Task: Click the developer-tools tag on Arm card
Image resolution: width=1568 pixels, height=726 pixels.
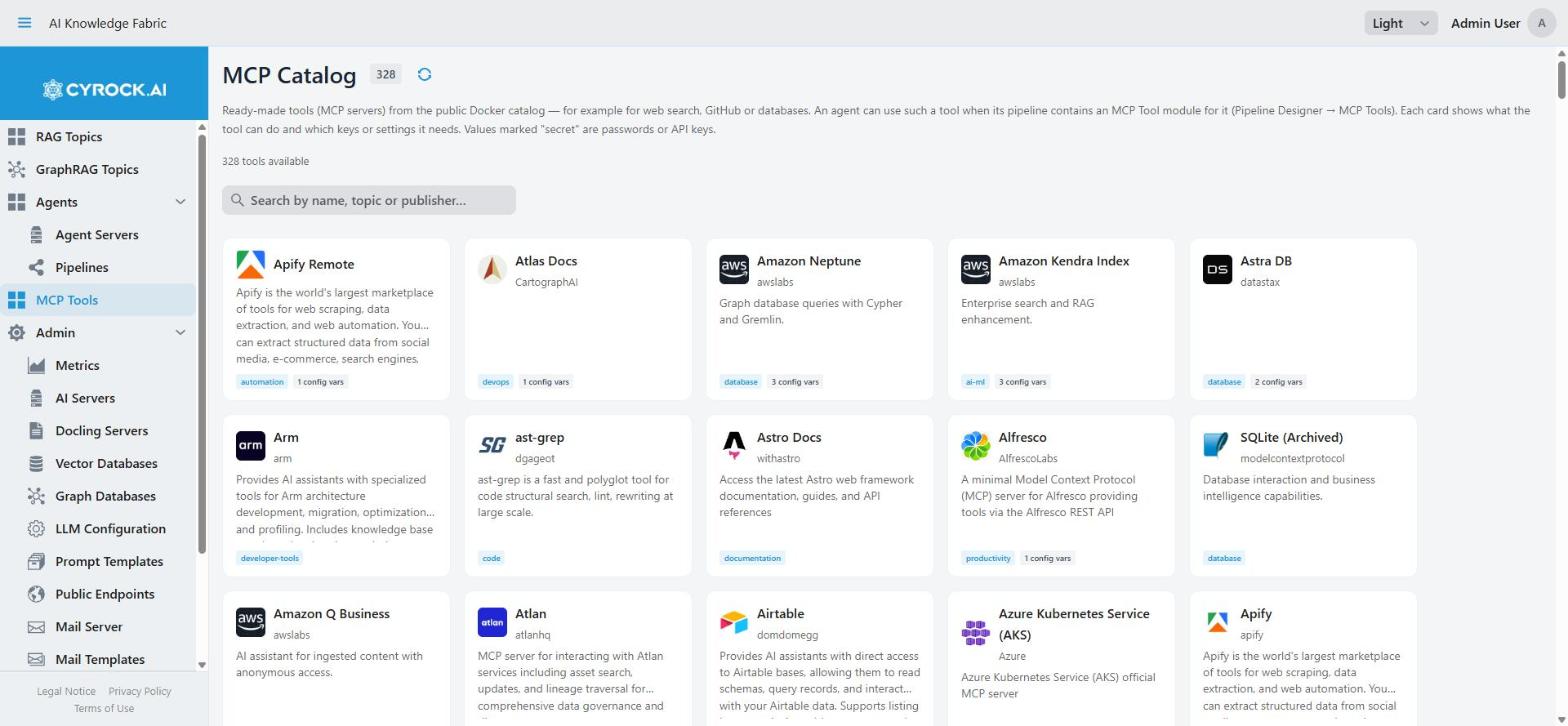Action: coord(270,558)
